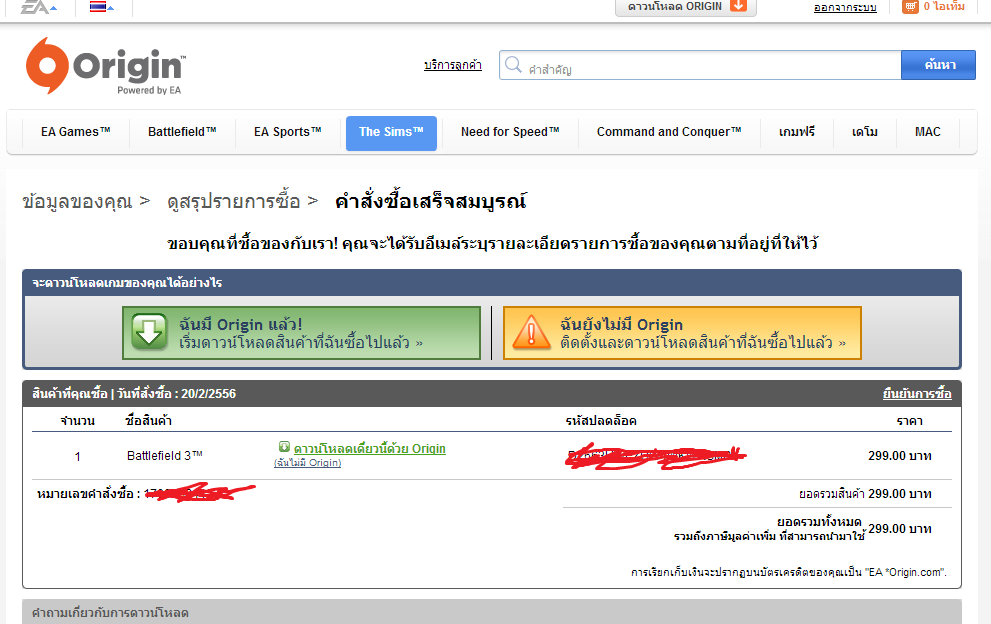
Task: Click the หมายเลขคำสั่งซื้อ order number label
Action: (88, 494)
